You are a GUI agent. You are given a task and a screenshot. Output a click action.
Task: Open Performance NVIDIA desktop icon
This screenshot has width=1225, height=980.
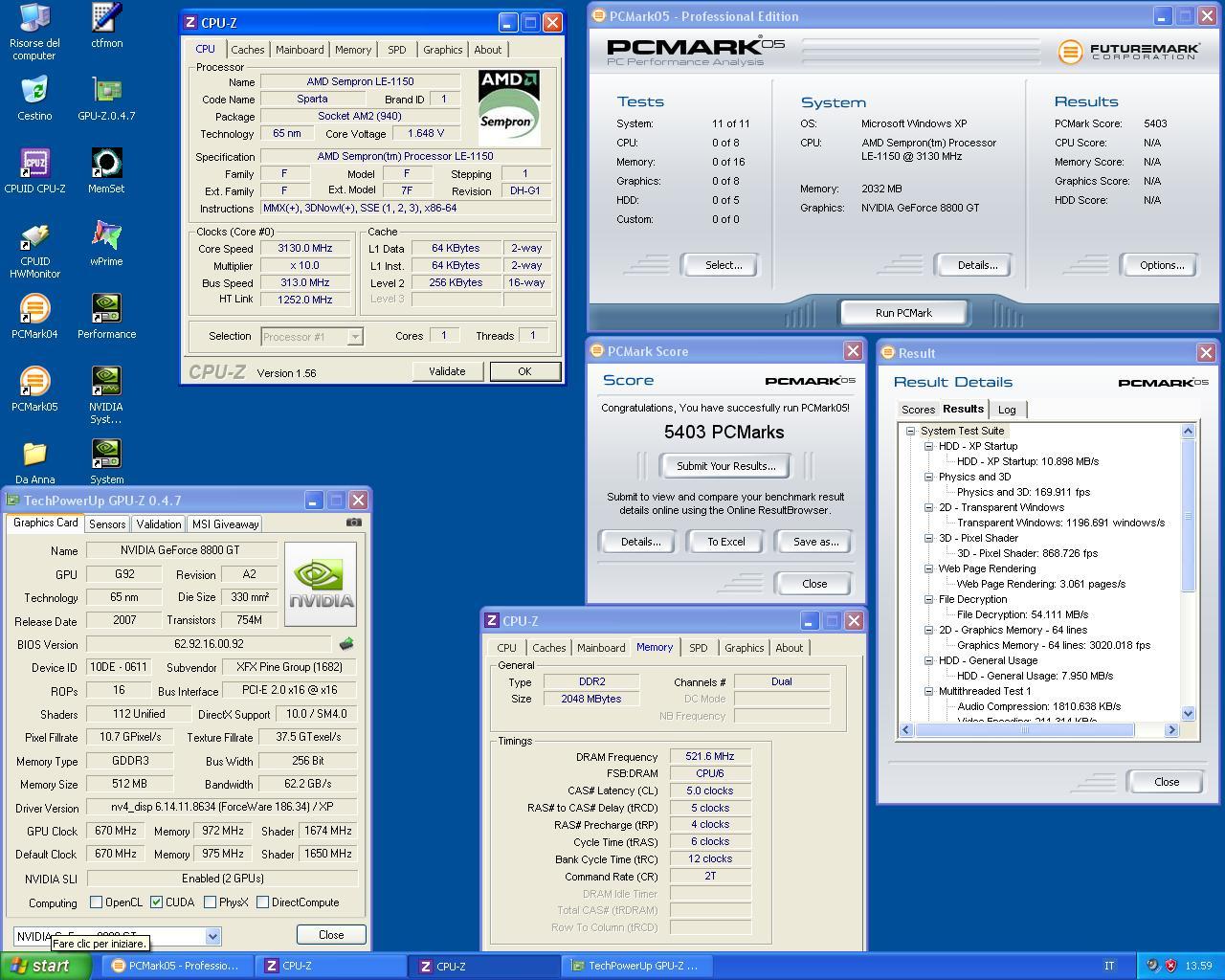[x=106, y=317]
